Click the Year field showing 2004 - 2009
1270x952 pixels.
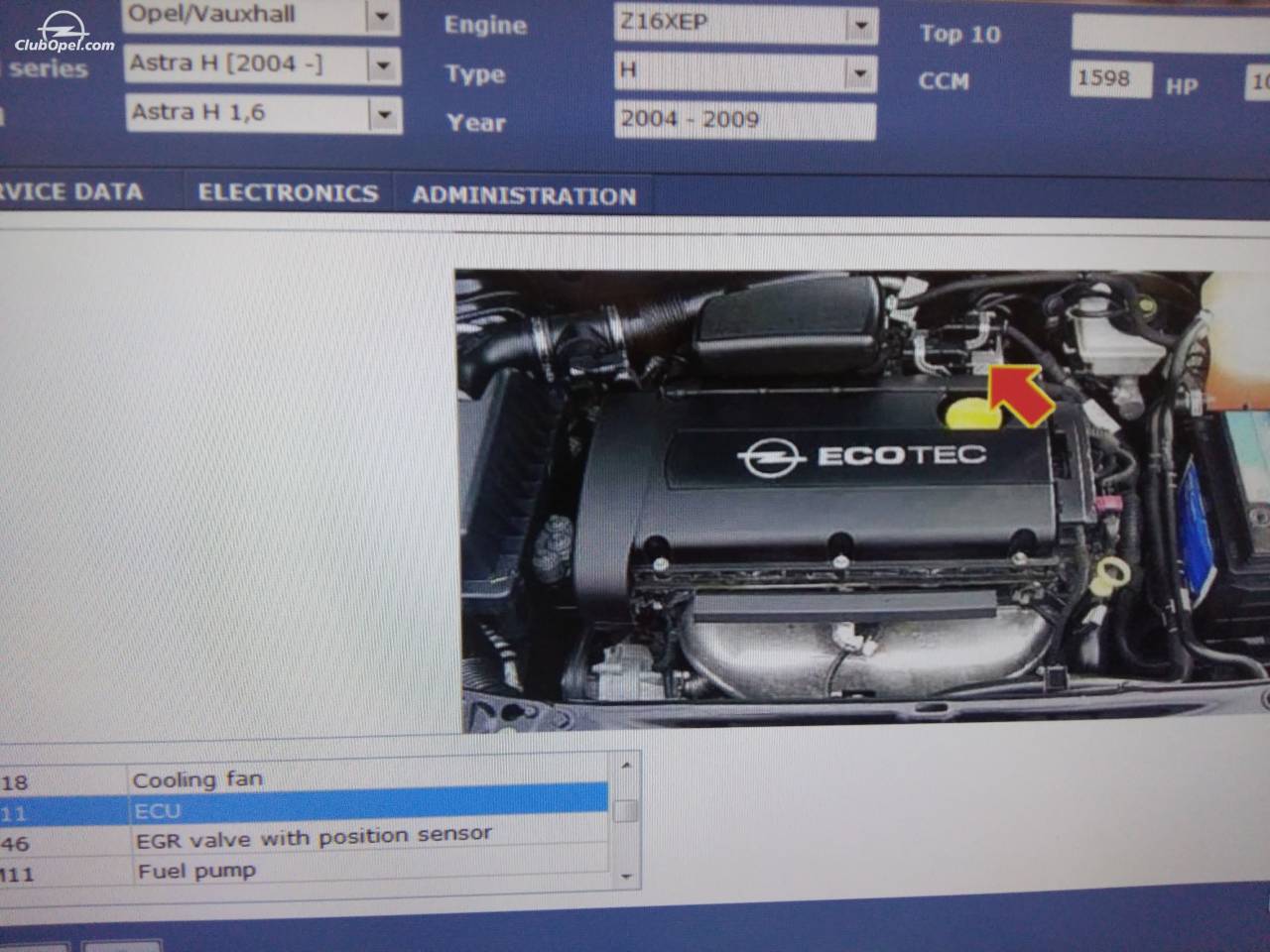[745, 120]
